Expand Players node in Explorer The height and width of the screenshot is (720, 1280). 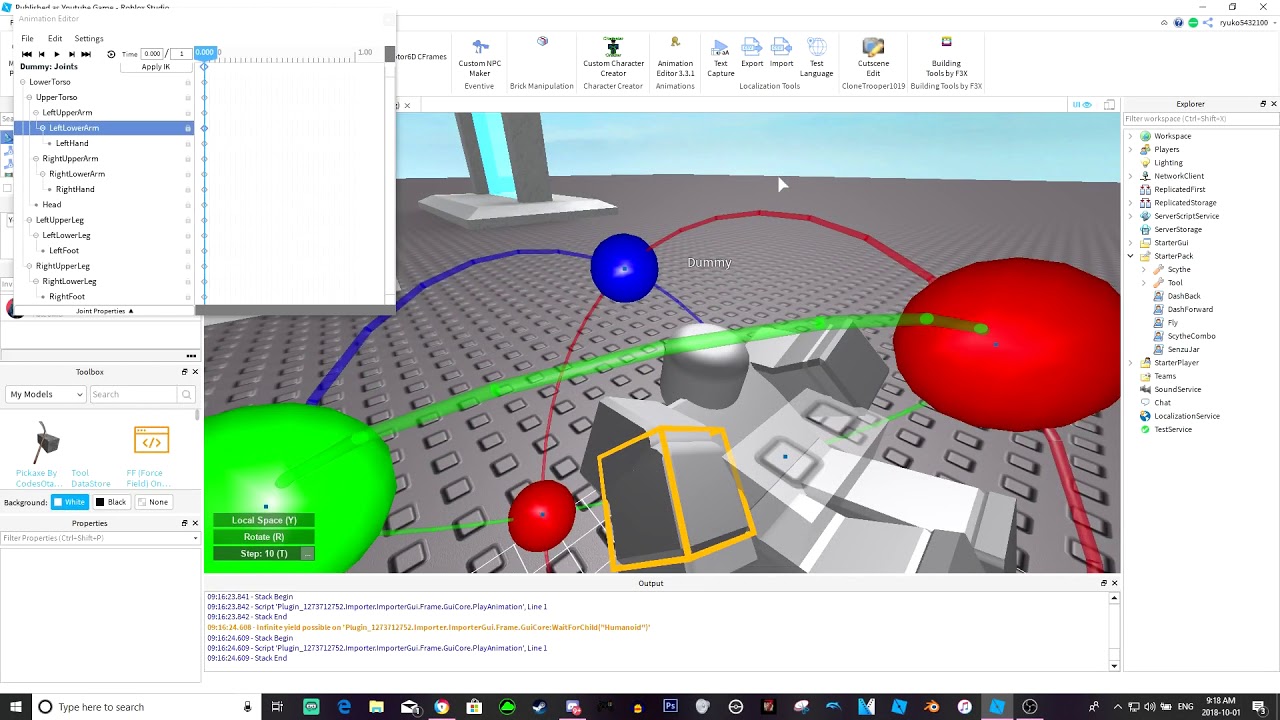click(x=1131, y=149)
